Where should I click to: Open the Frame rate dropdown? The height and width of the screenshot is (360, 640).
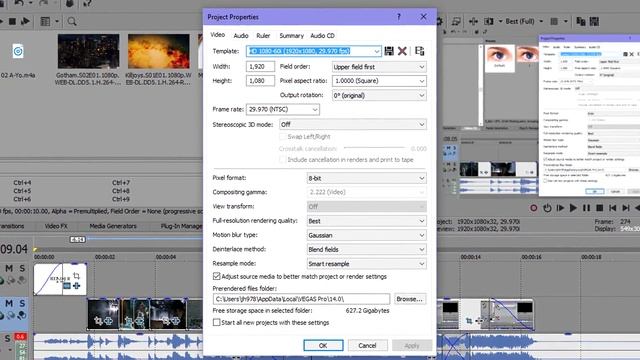pyautogui.click(x=282, y=109)
